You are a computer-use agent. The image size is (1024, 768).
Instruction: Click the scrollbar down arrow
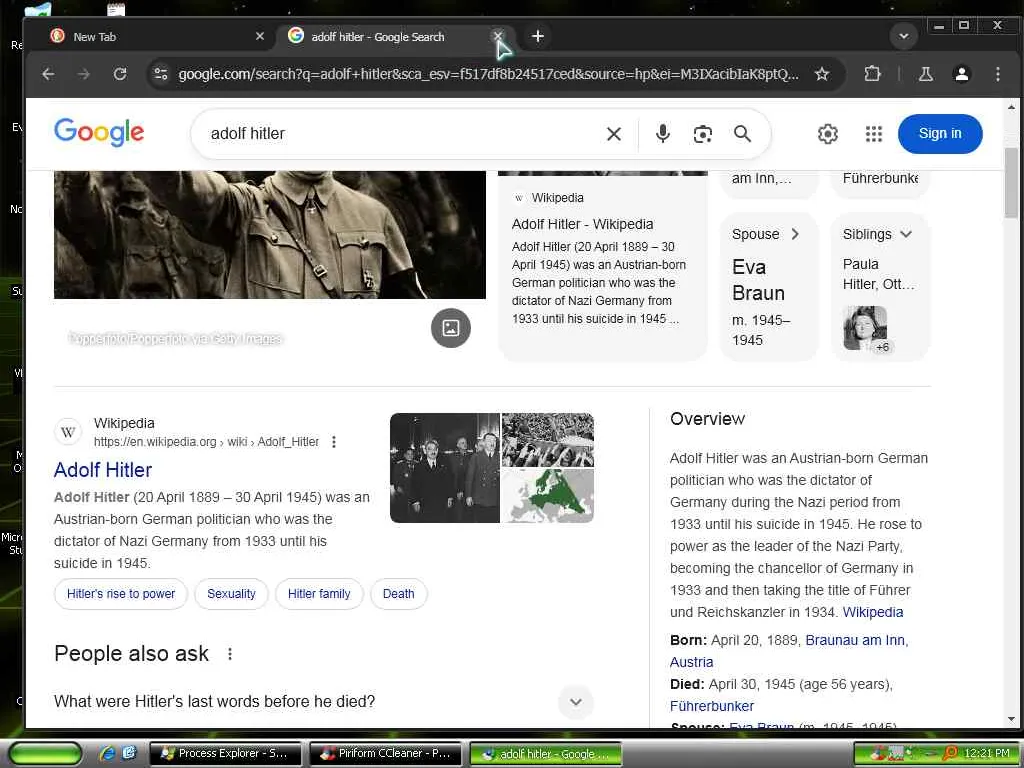point(1011,718)
